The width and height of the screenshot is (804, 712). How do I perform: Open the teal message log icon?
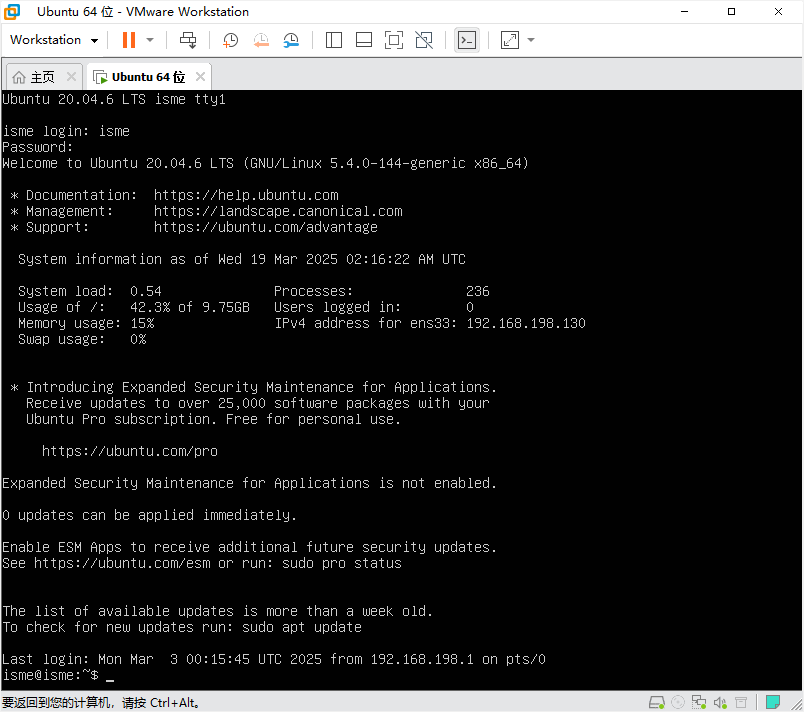pos(773,702)
